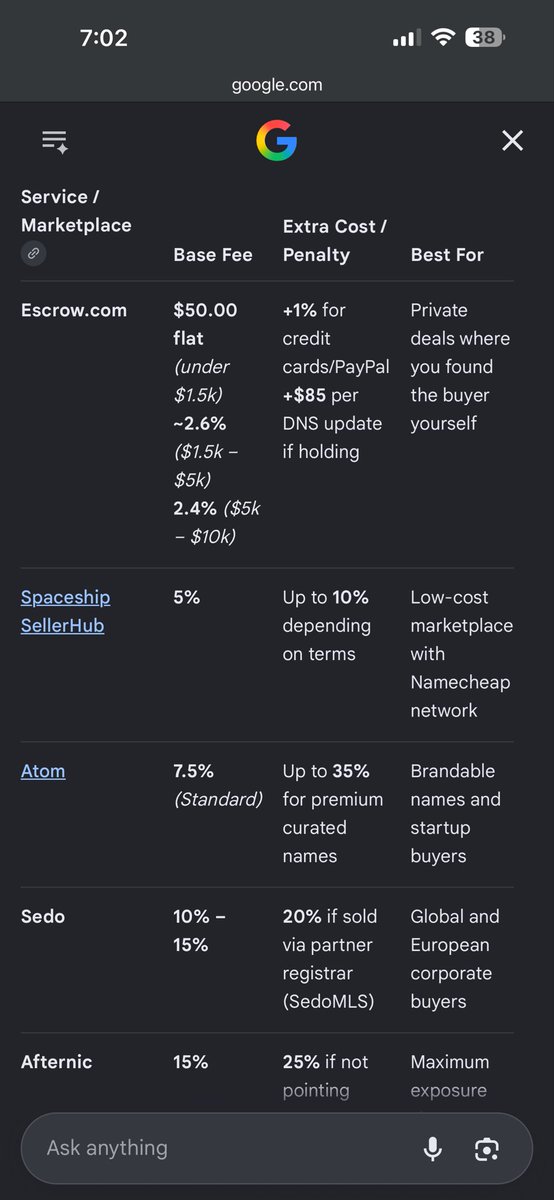Select the Base Fee column header
The image size is (554, 1200).
pyautogui.click(x=213, y=255)
